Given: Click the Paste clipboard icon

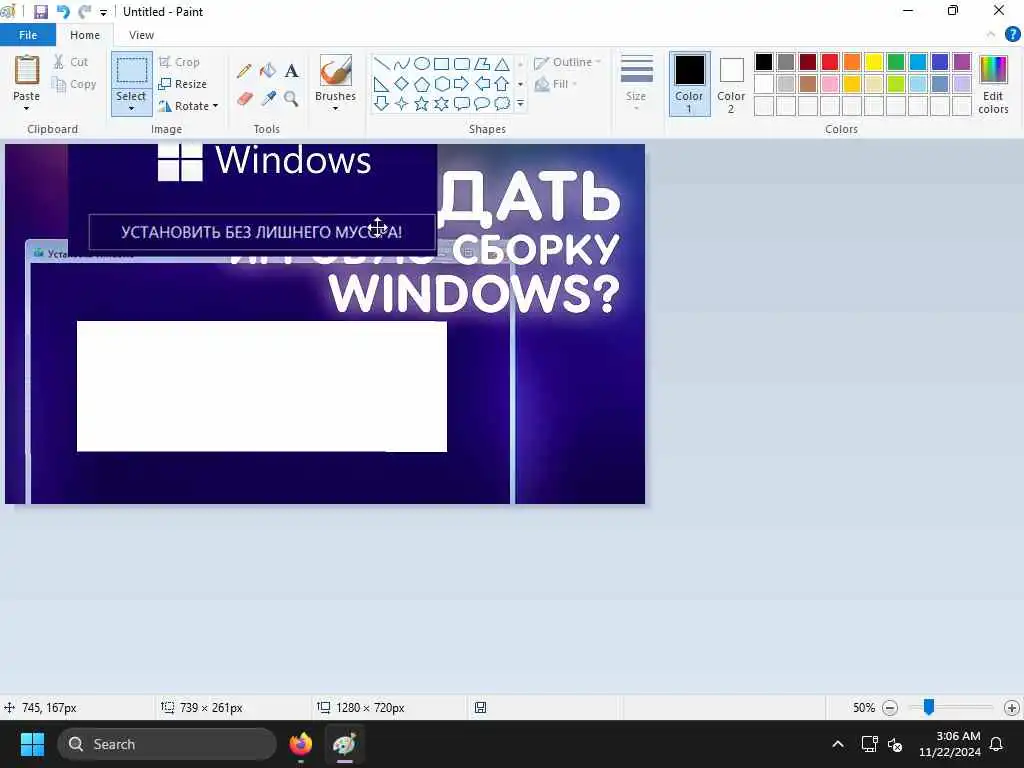Looking at the screenshot, I should [27, 70].
